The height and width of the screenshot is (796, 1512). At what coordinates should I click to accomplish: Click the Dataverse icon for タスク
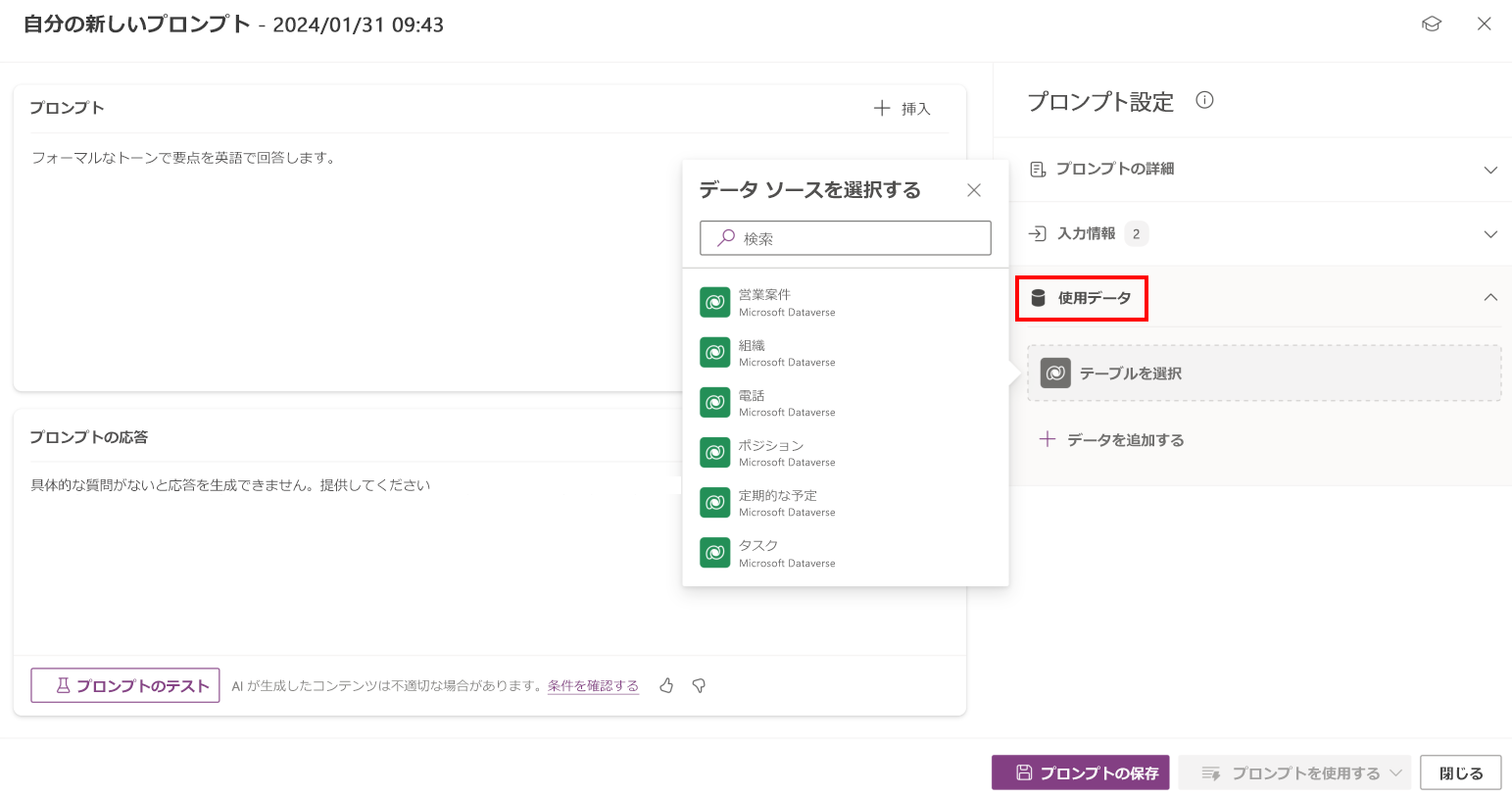click(x=715, y=553)
